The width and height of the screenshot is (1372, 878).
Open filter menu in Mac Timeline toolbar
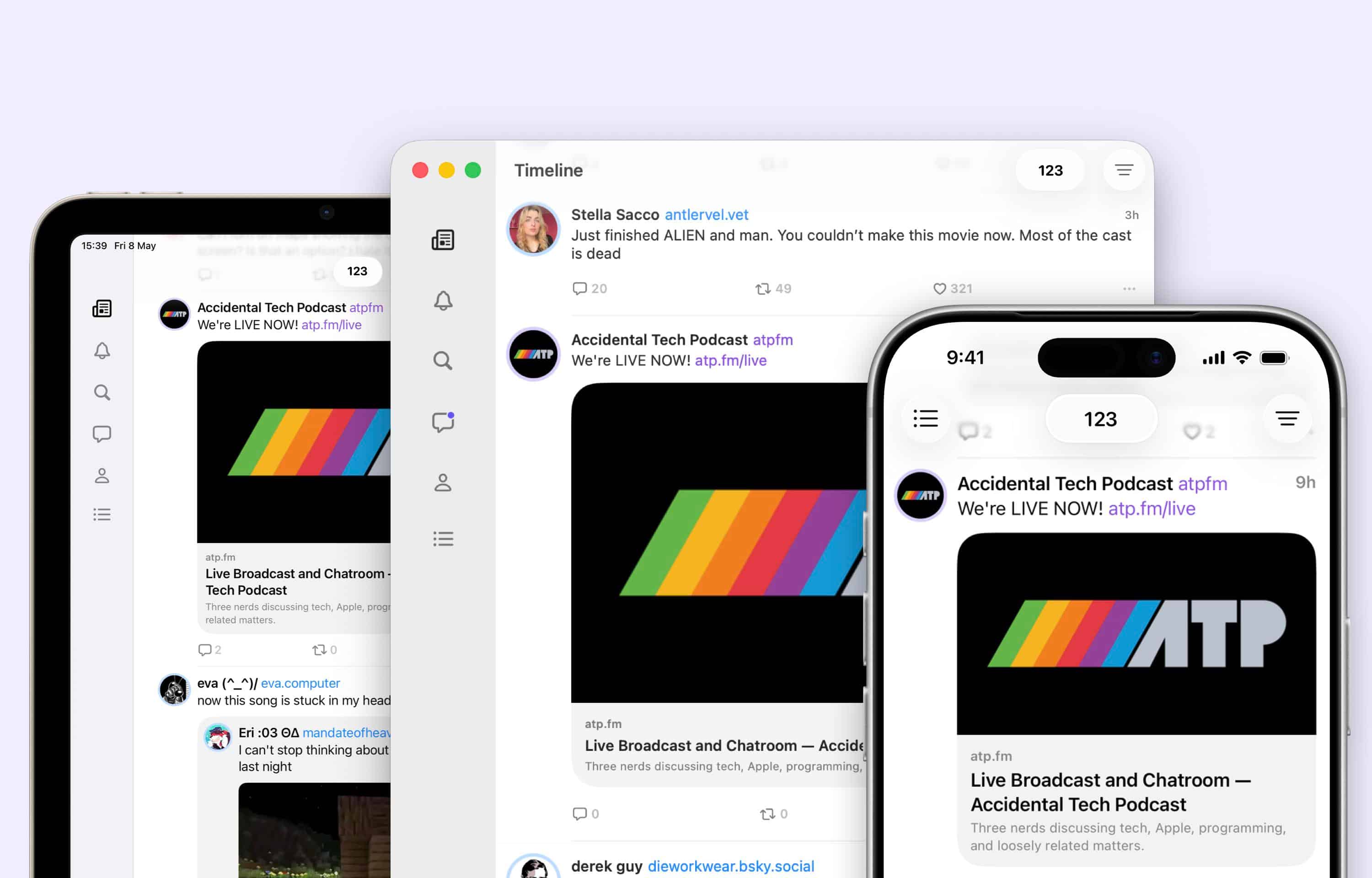click(x=1124, y=170)
